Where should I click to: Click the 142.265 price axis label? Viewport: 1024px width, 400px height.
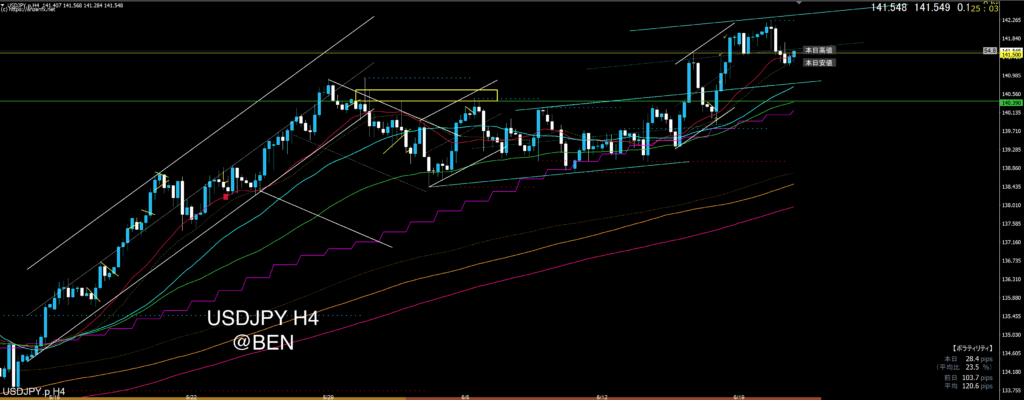1009,19
